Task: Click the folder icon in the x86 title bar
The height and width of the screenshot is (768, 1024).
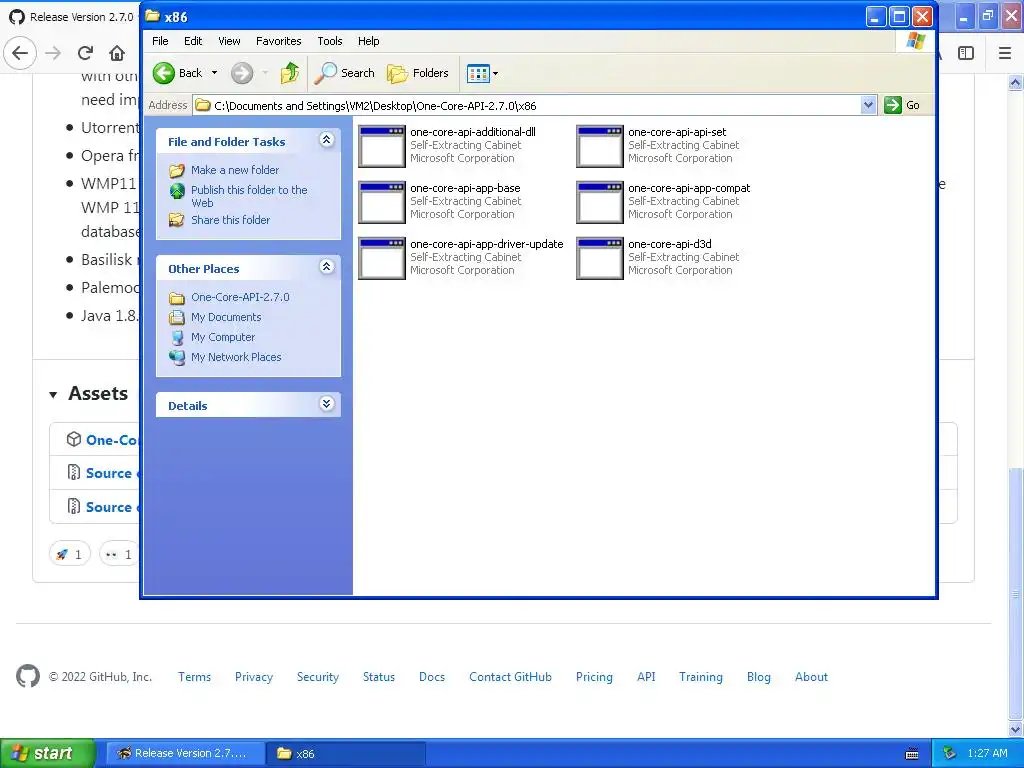Action: coord(153,16)
